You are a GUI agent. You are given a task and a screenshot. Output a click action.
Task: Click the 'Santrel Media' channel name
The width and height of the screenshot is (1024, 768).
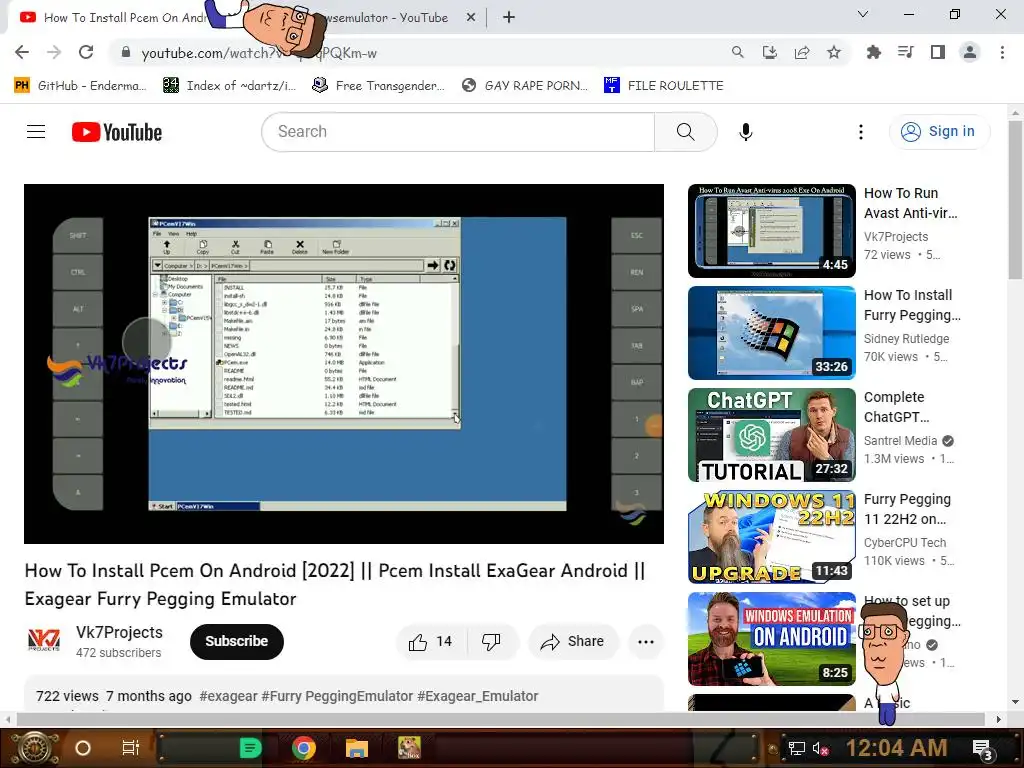coord(901,441)
